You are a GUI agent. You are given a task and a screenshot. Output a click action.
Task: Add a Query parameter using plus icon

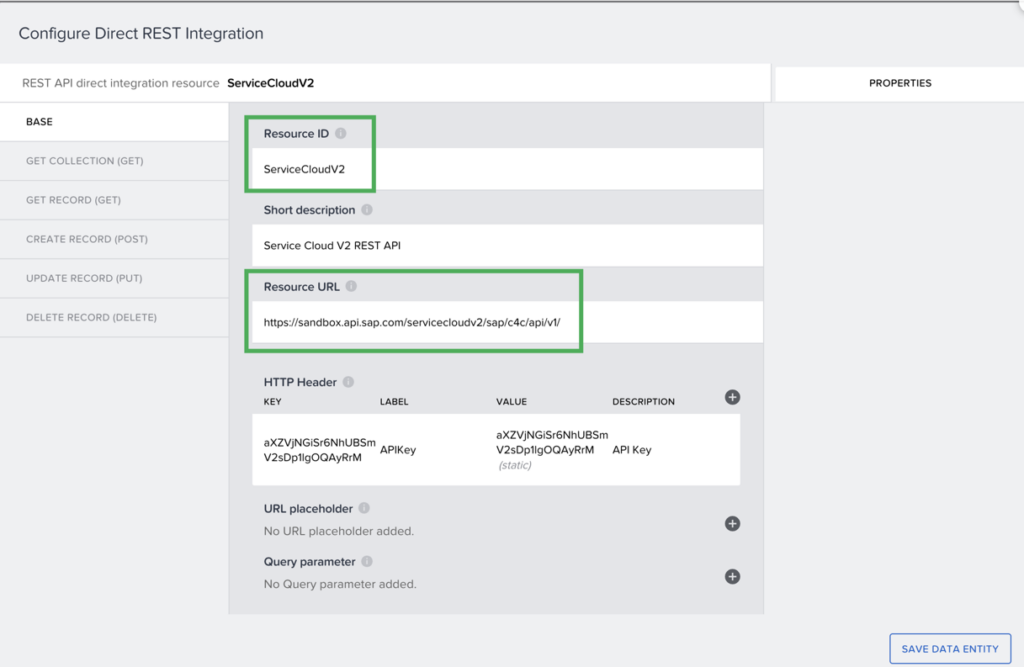pos(732,576)
